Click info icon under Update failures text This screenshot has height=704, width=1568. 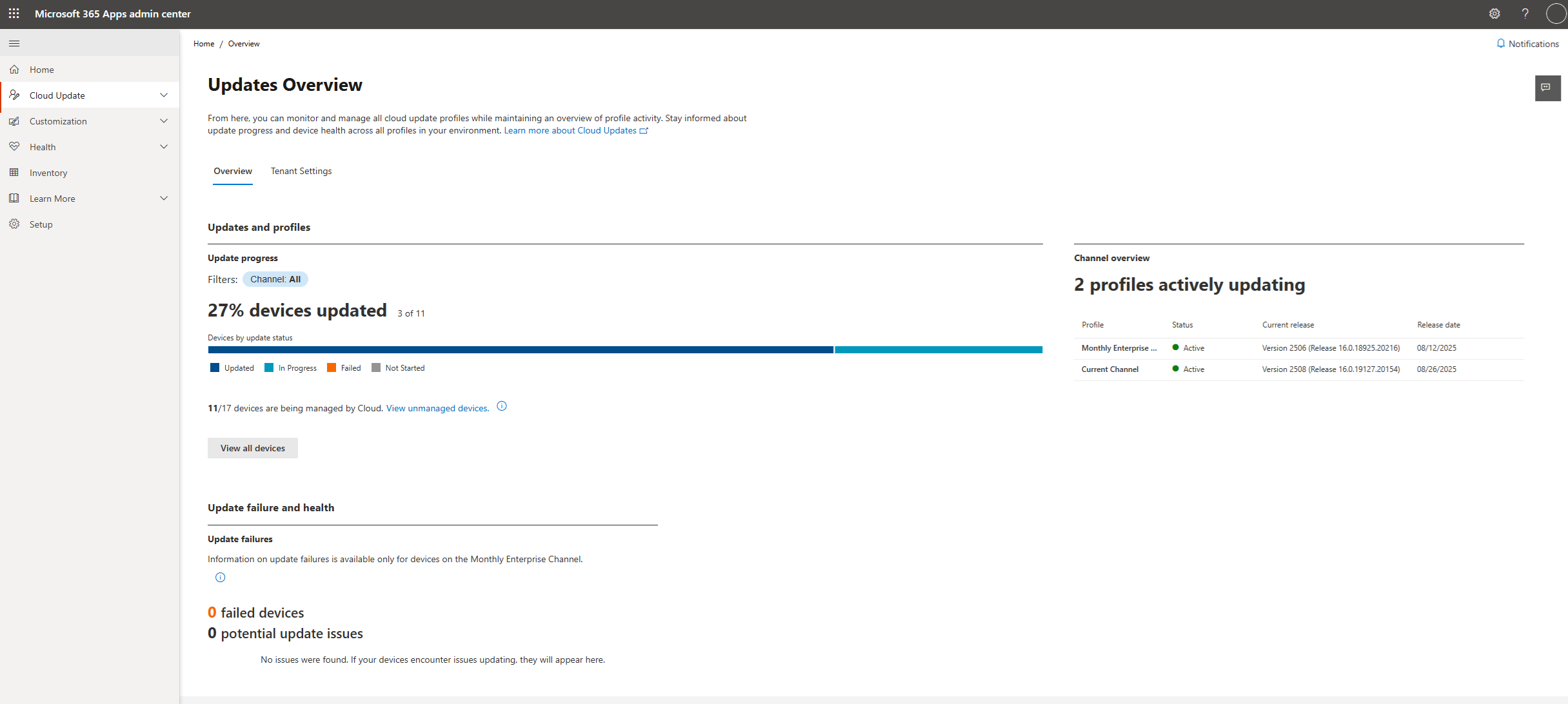pyautogui.click(x=220, y=577)
